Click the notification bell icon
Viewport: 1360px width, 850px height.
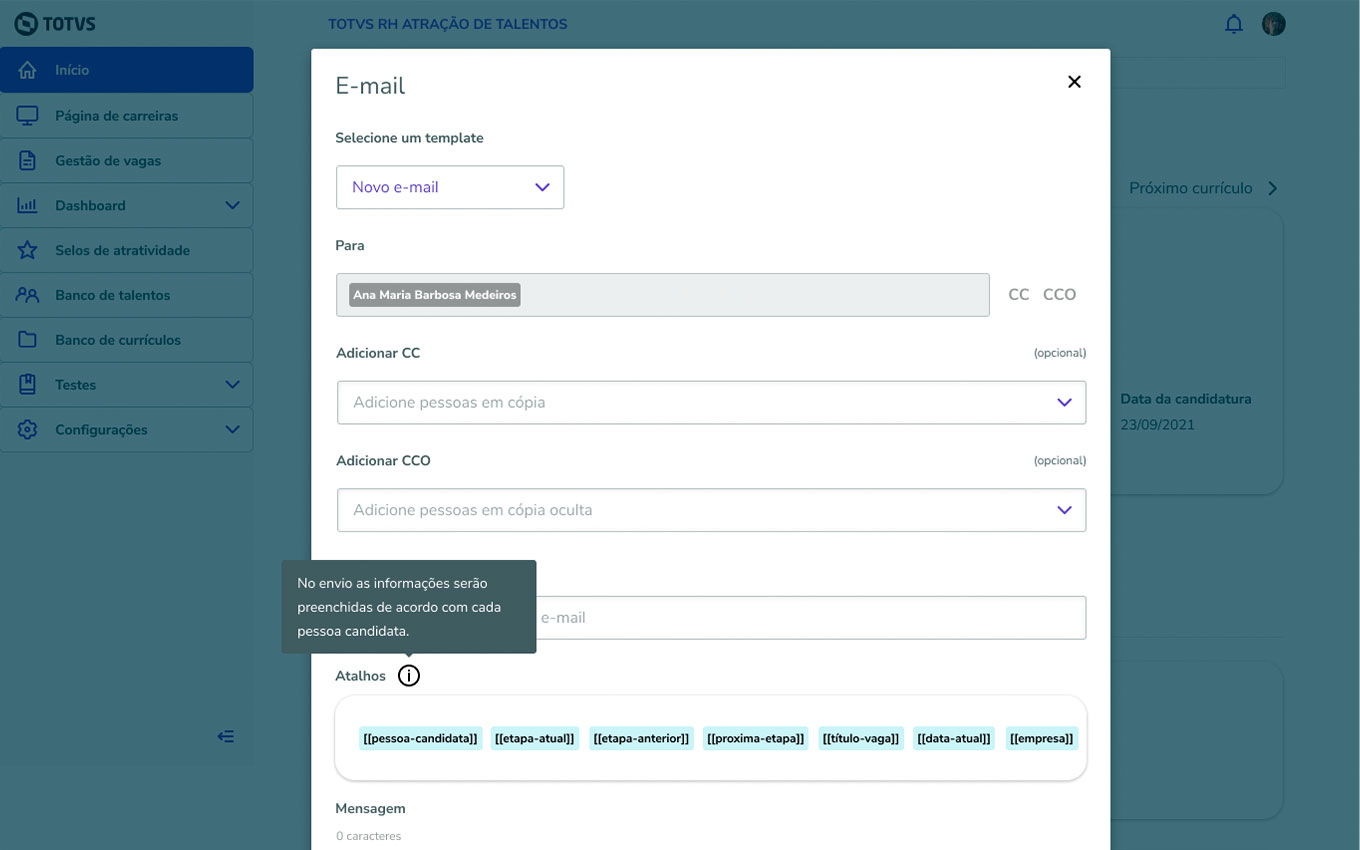click(x=1234, y=24)
